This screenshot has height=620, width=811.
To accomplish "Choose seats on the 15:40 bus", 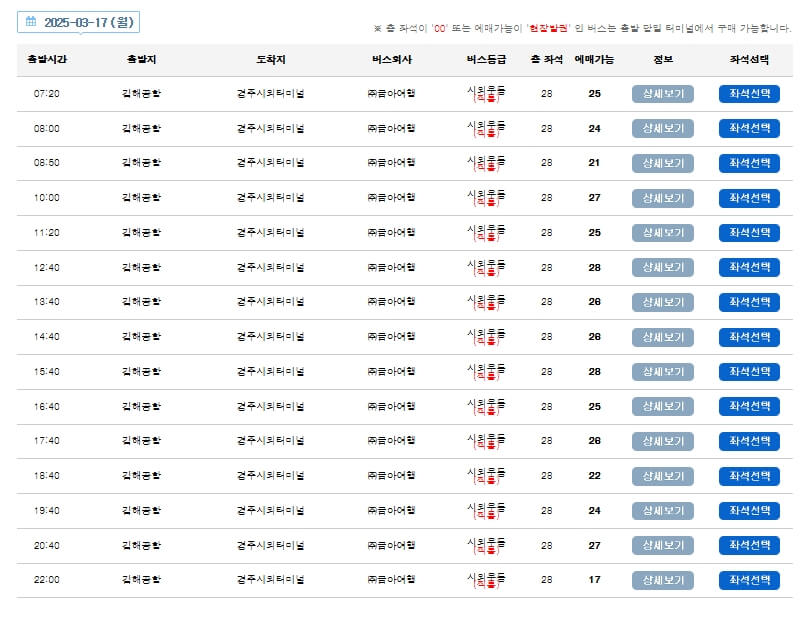I will point(749,372).
